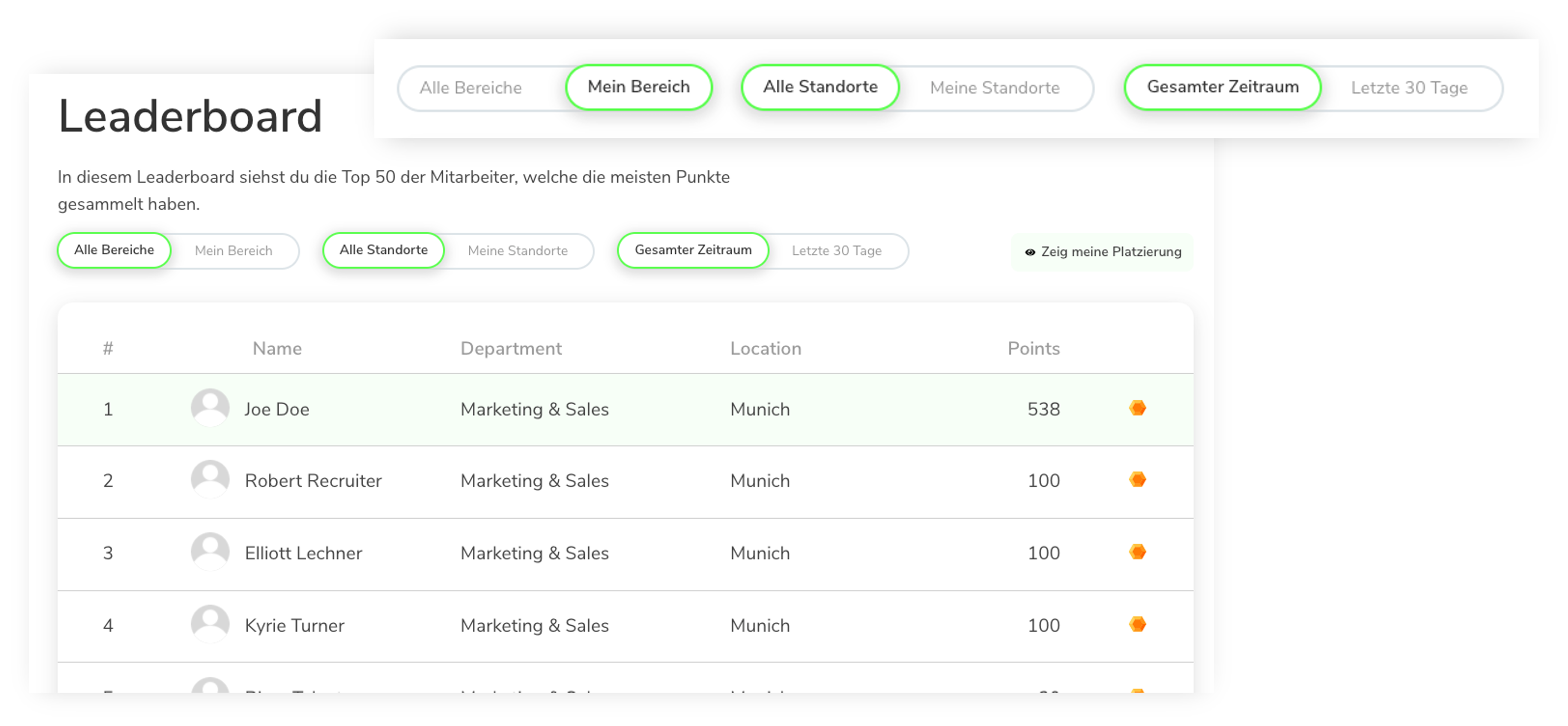Select Meine Standorte in the lower filter row
This screenshot has width=1568, height=726.
point(517,251)
